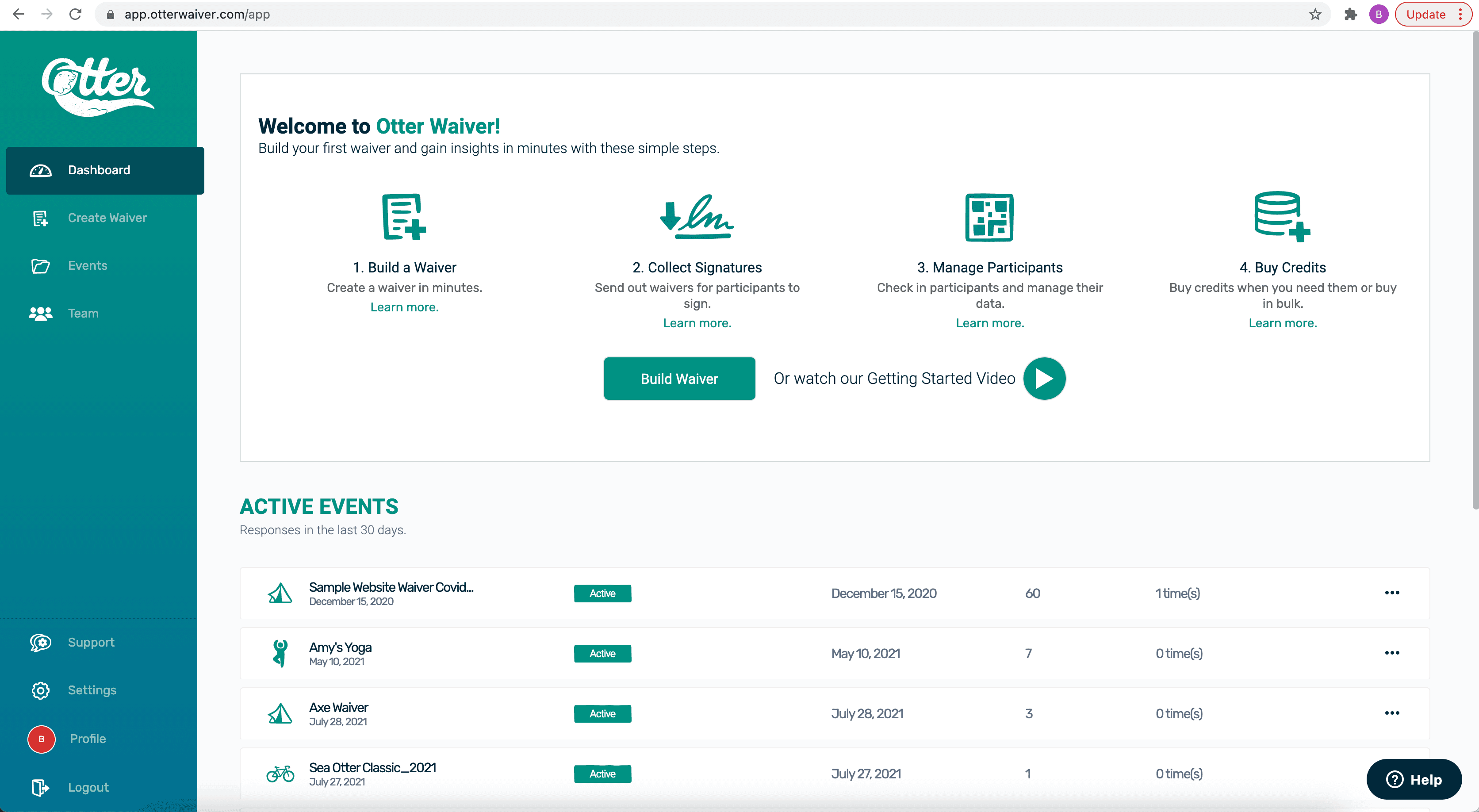The height and width of the screenshot is (812, 1479).
Task: Open options menu for Amy's Yoga
Action: coord(1392,653)
